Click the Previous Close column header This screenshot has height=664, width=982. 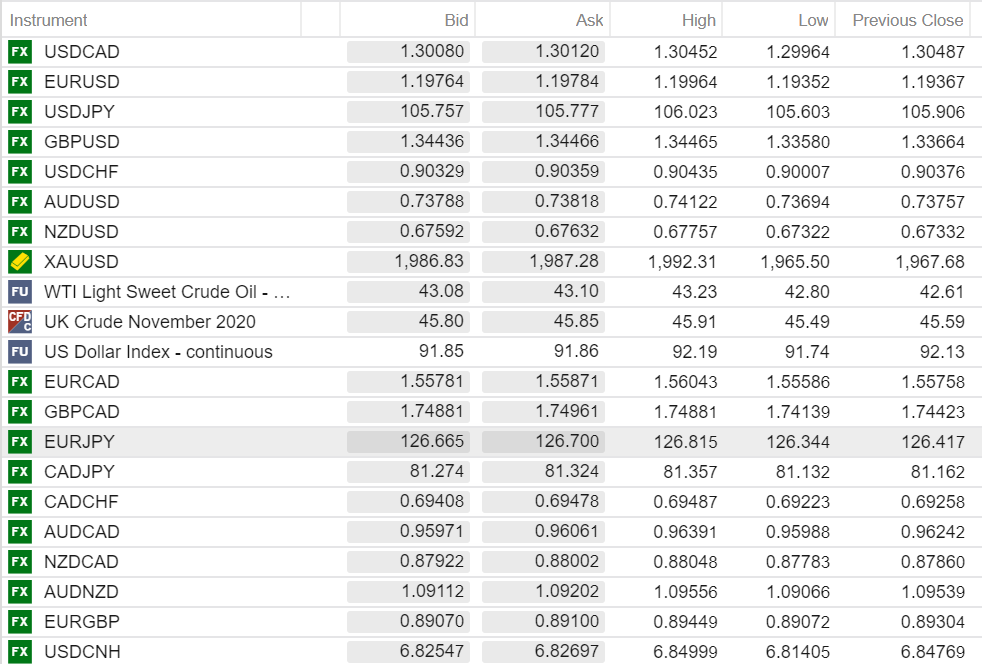(x=907, y=20)
